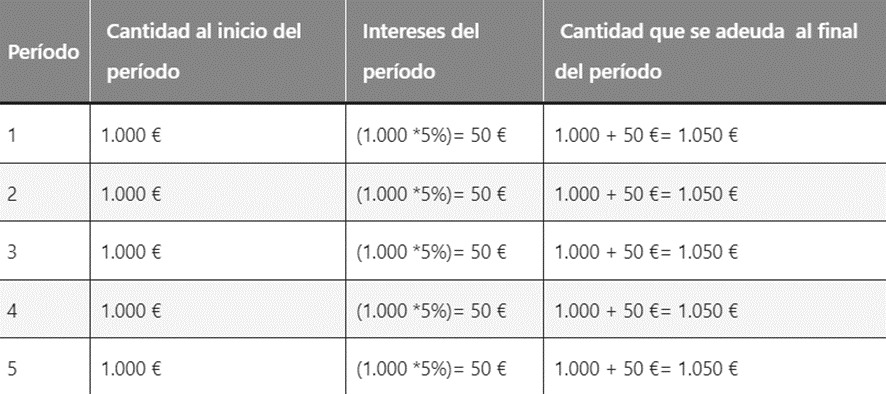Click the Período column header
This screenshot has width=886, height=394.
tap(44, 52)
